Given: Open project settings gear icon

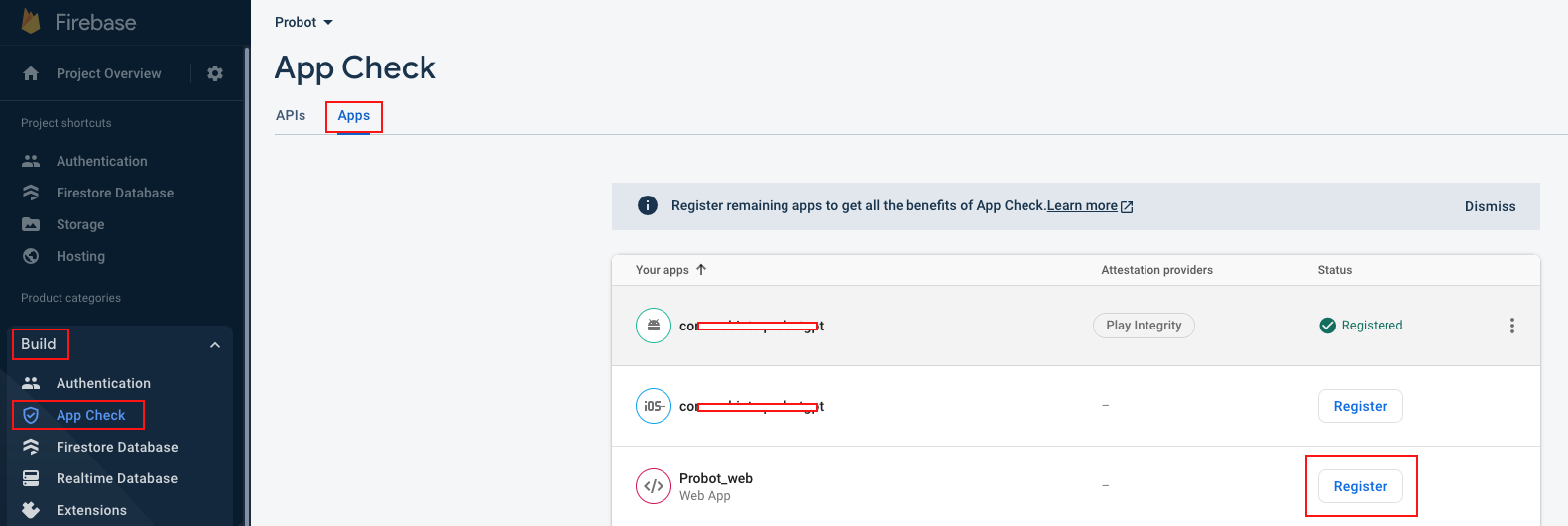Looking at the screenshot, I should [215, 73].
